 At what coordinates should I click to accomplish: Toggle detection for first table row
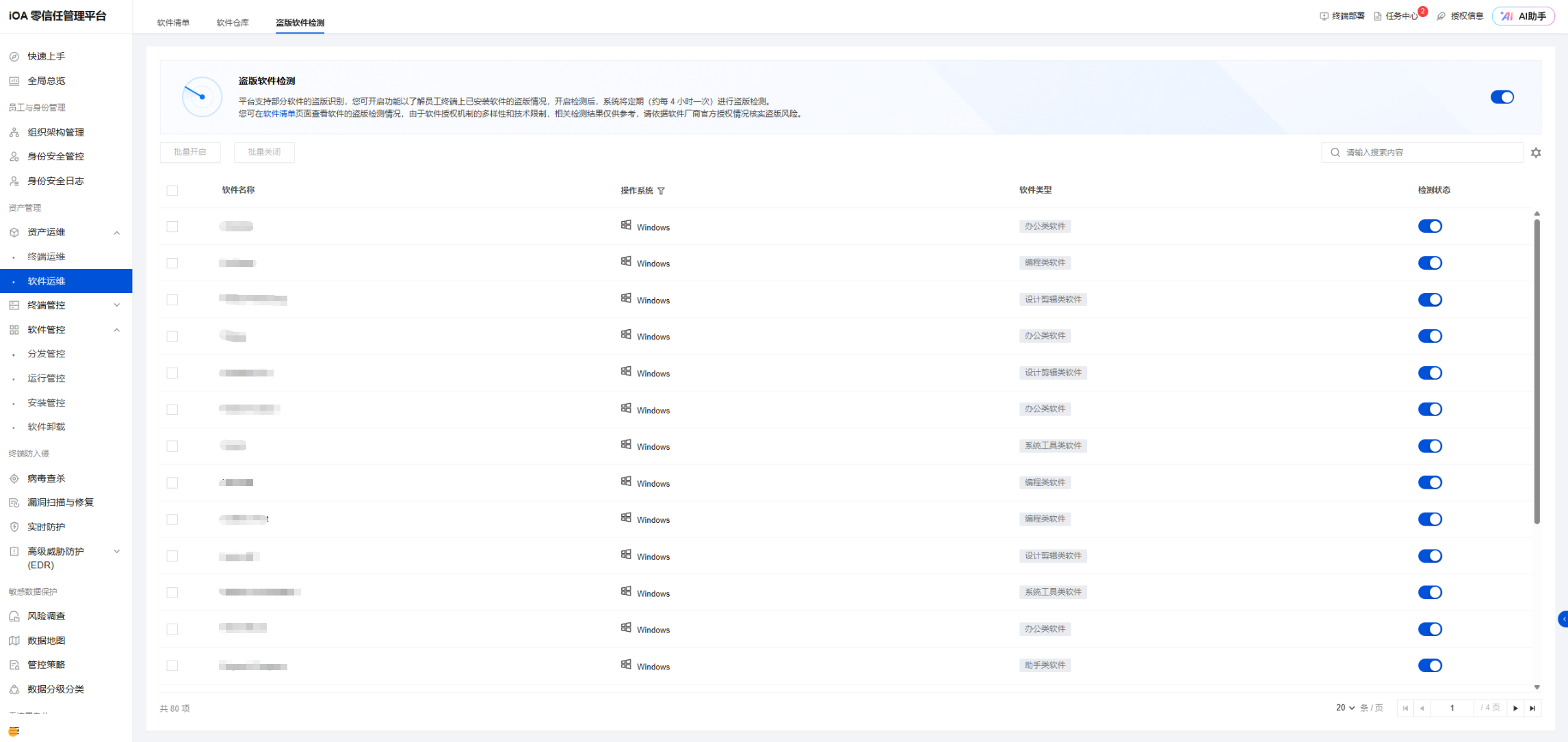tap(1429, 227)
